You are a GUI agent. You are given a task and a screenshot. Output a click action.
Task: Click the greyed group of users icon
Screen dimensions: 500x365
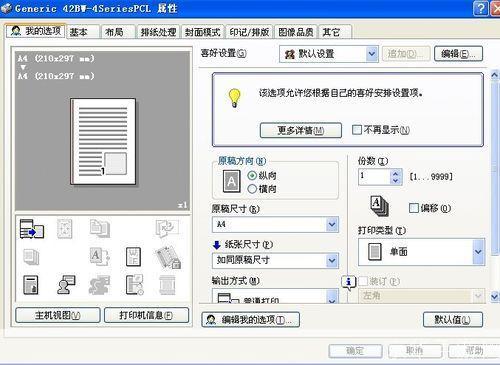99,285
